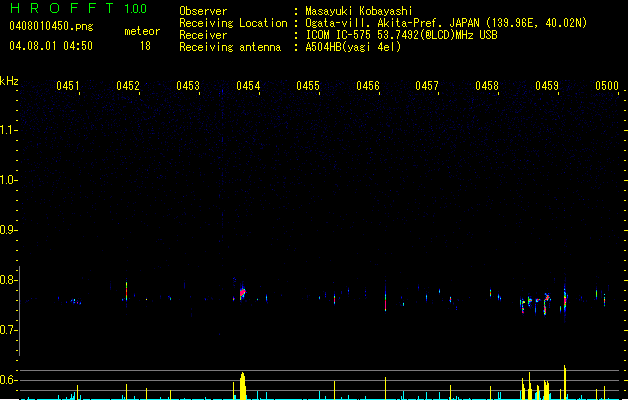Click the 0452 time marker
The width and height of the screenshot is (629, 400).
(128, 86)
